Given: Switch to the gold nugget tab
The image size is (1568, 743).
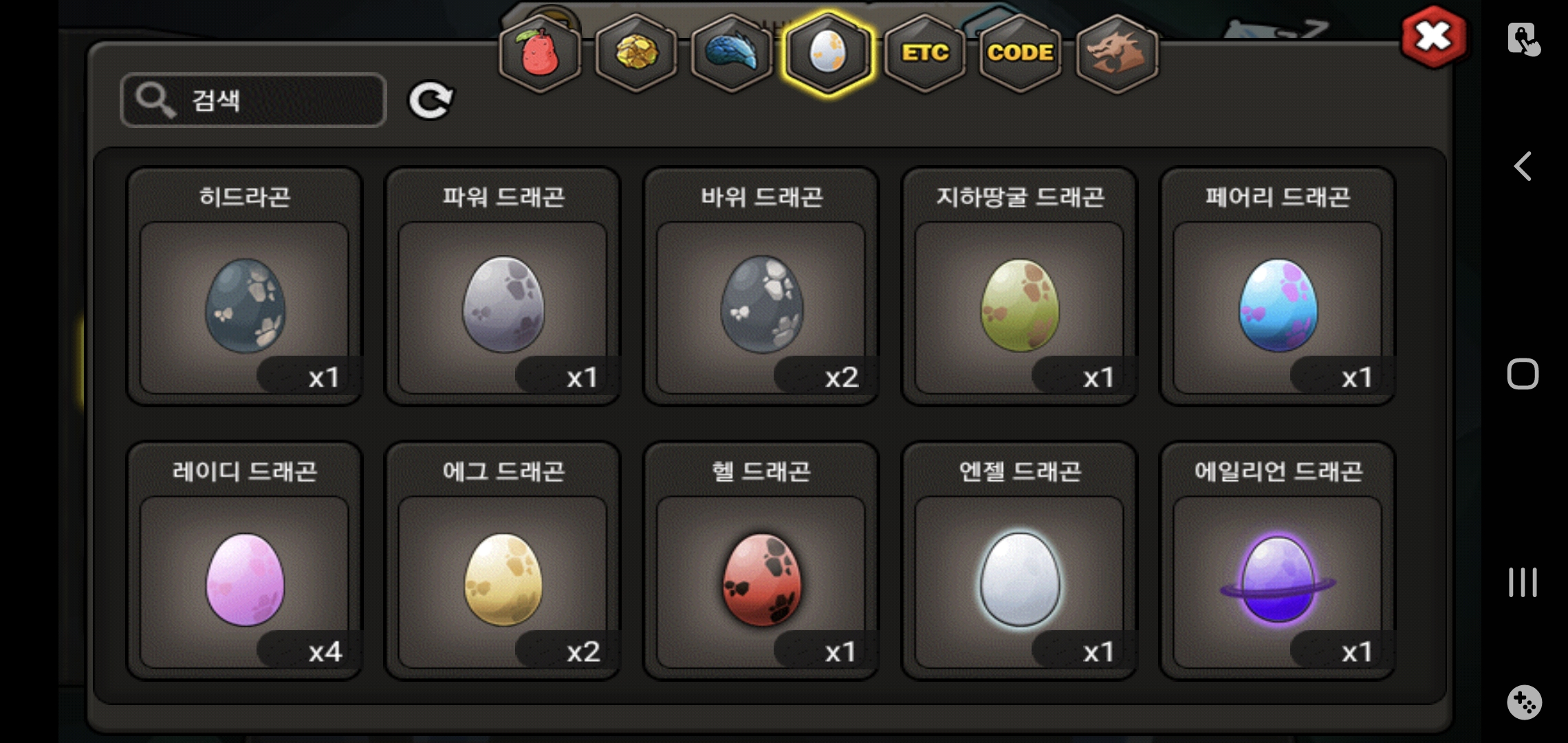Looking at the screenshot, I should [x=636, y=53].
